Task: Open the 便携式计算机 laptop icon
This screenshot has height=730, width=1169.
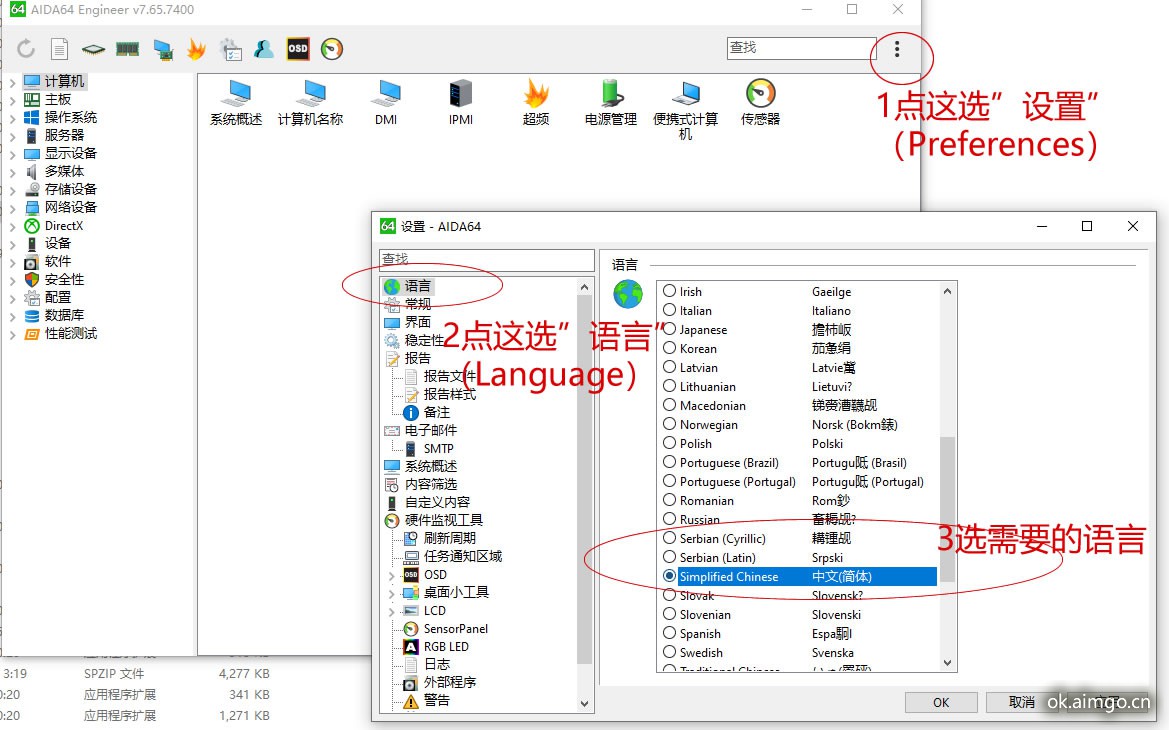Action: coord(686,110)
